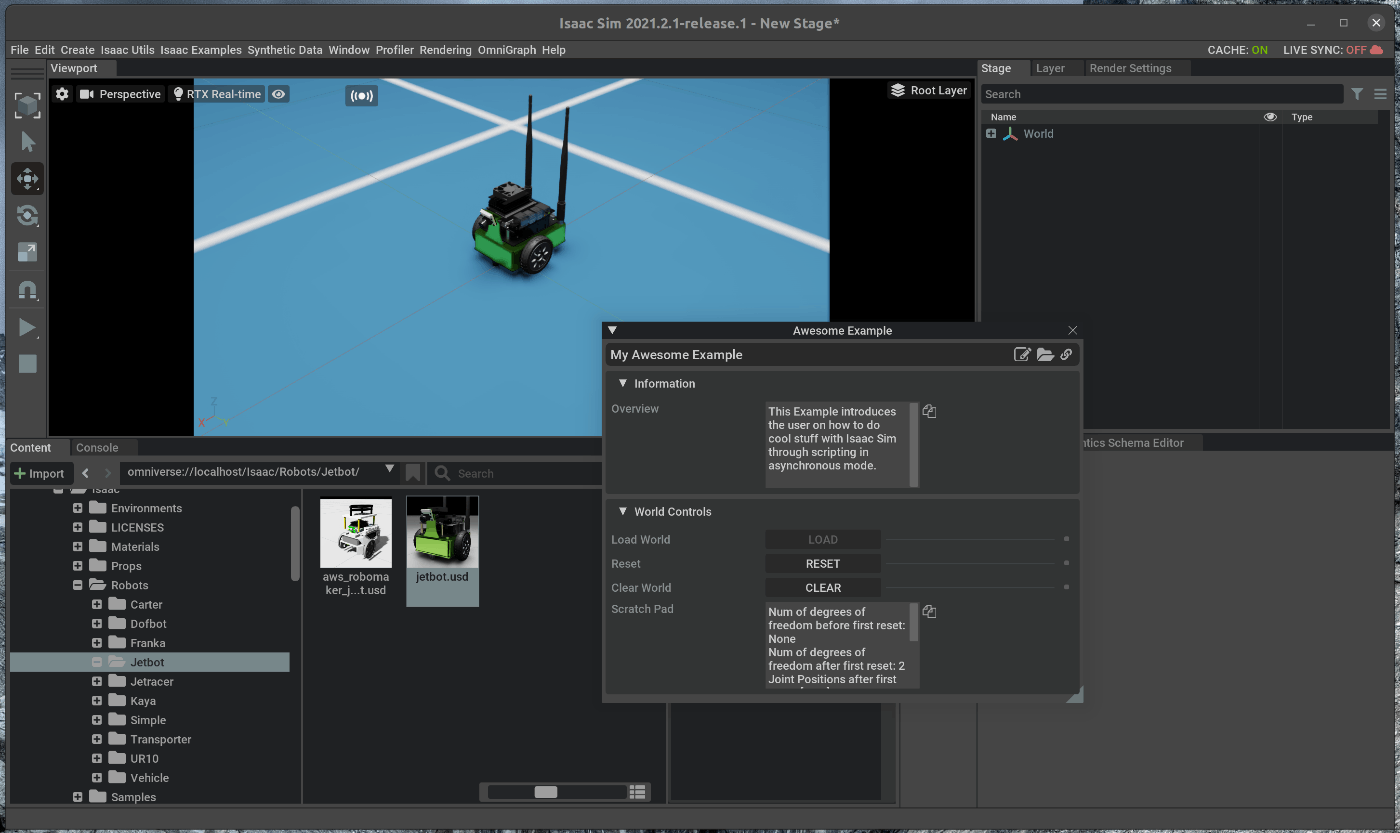Open the RTX Real-time renderer dropdown

click(x=217, y=94)
